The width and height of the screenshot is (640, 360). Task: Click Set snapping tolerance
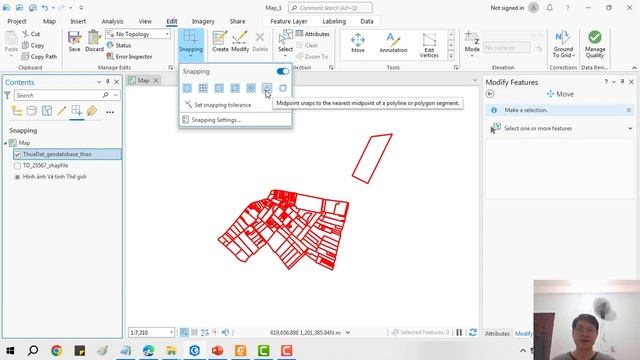tap(222, 105)
